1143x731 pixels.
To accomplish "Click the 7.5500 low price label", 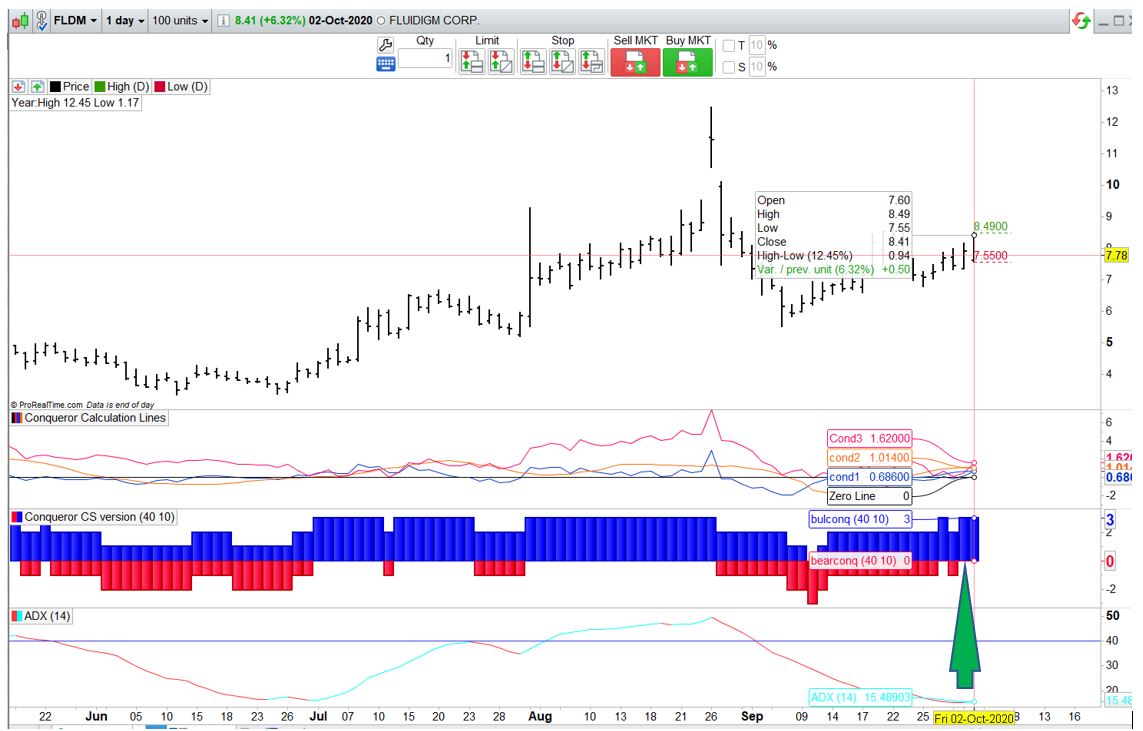I will [990, 256].
